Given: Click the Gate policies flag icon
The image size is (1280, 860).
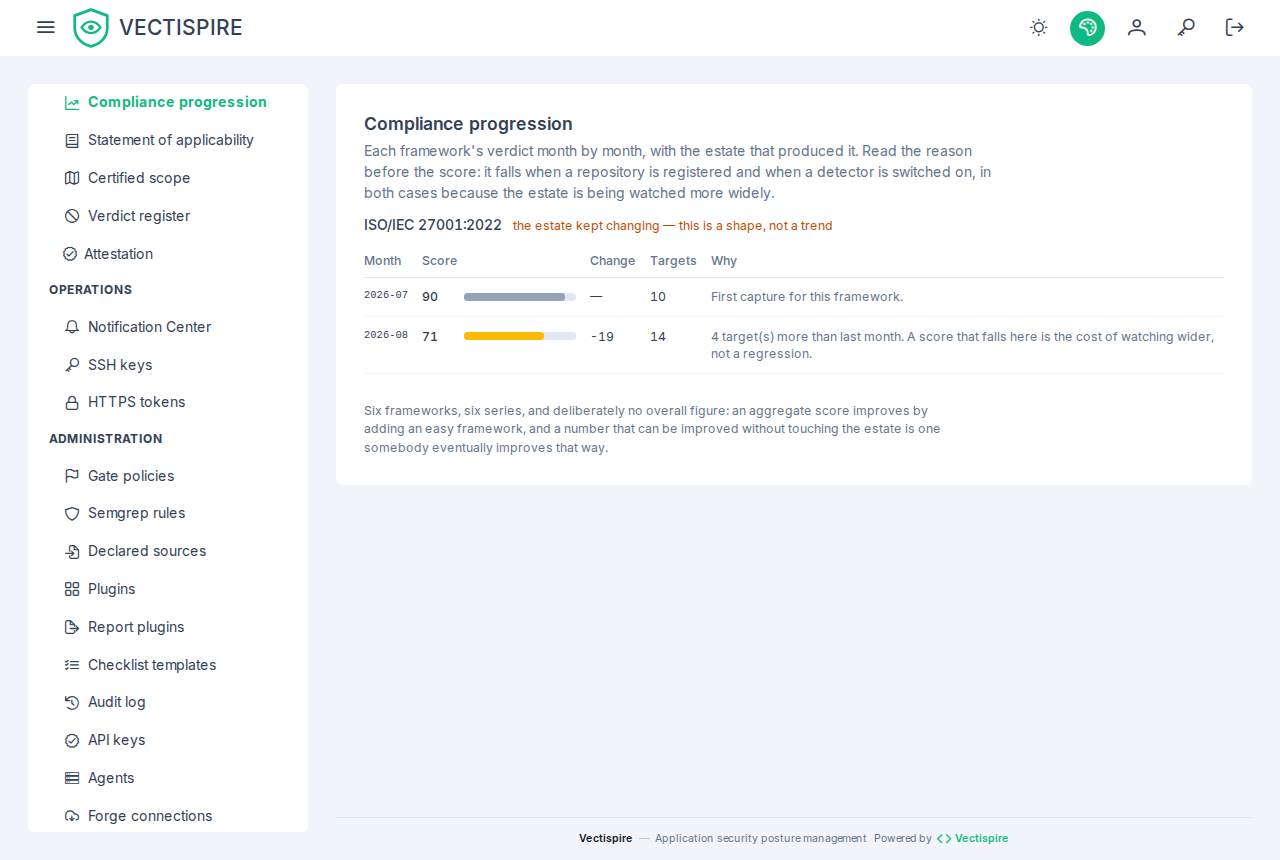Looking at the screenshot, I should (x=72, y=476).
